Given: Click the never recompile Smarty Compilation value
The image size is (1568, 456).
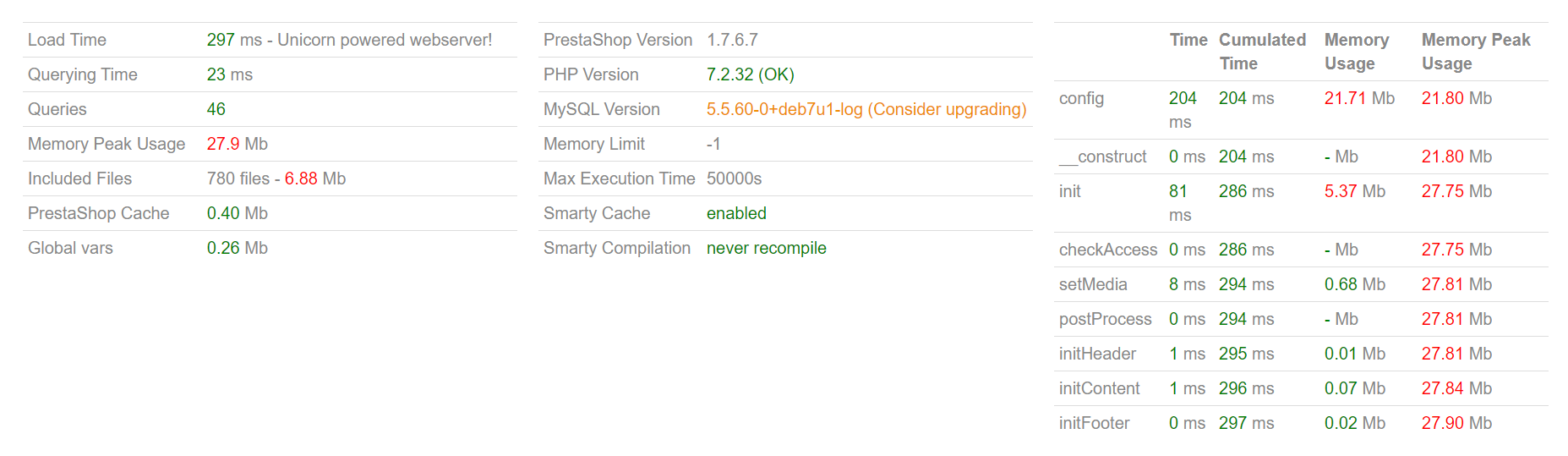Looking at the screenshot, I should tap(767, 248).
